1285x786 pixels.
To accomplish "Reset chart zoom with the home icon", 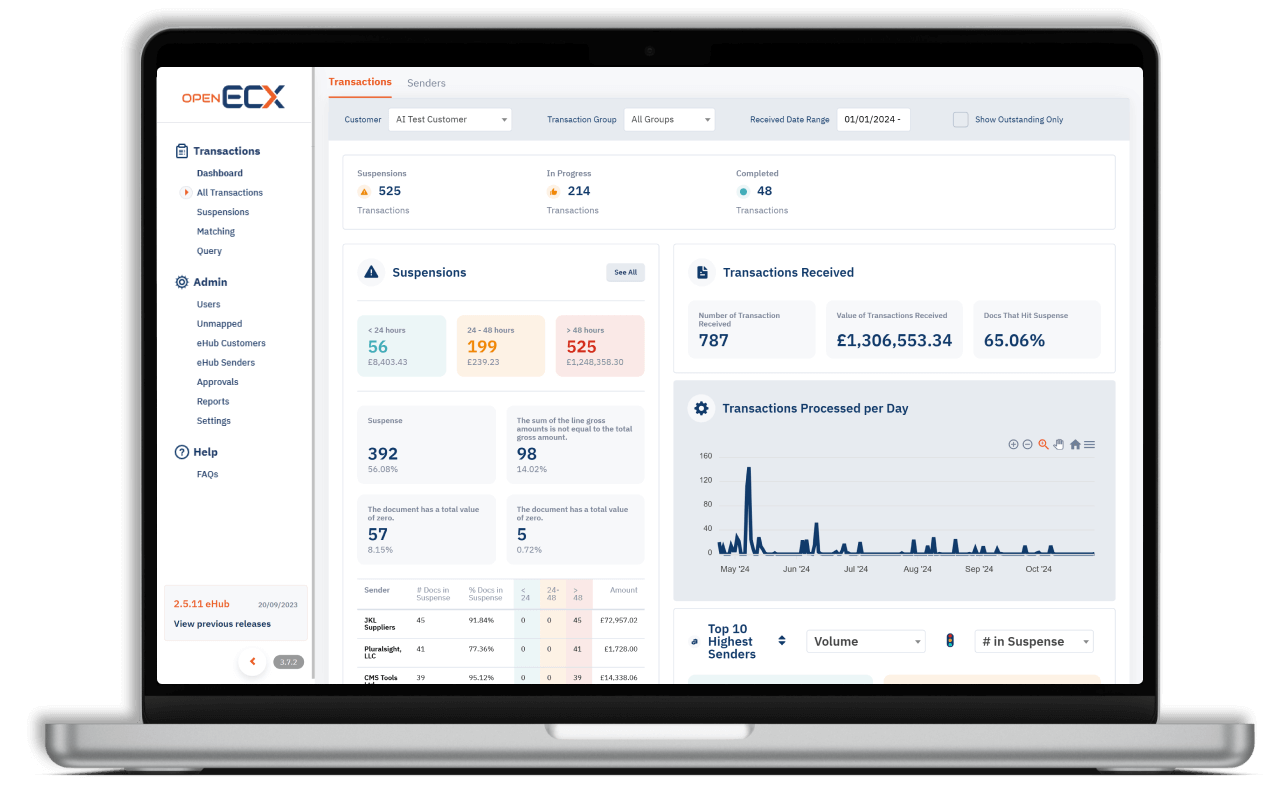I will pos(1075,444).
